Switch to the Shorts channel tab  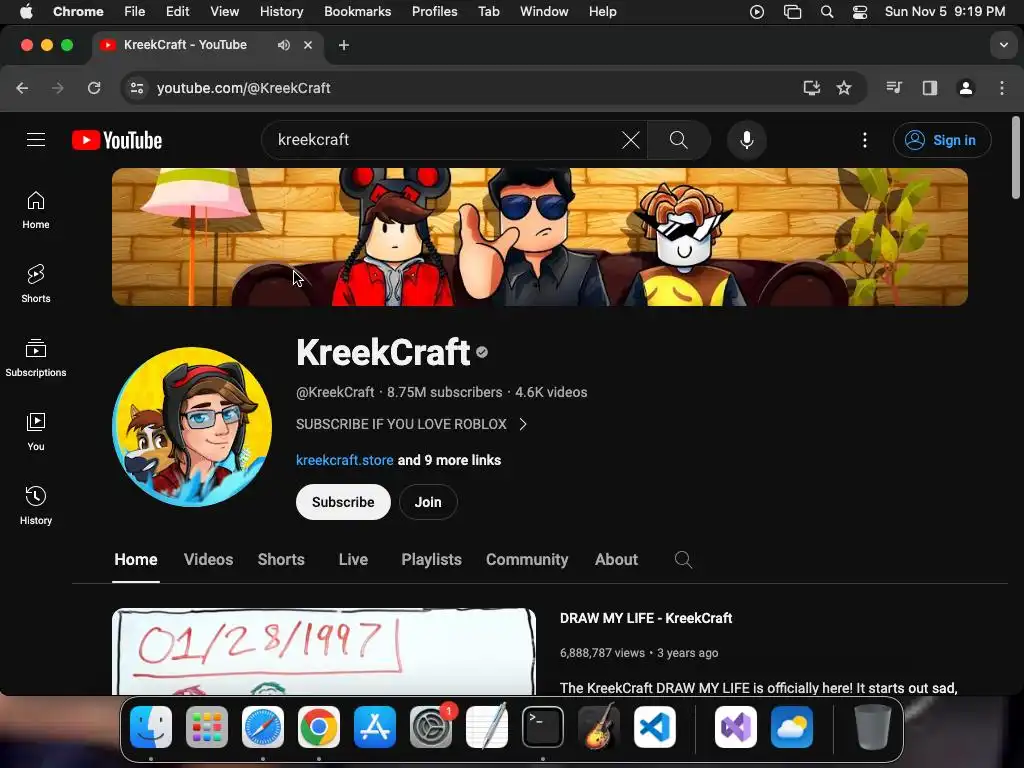(x=281, y=560)
